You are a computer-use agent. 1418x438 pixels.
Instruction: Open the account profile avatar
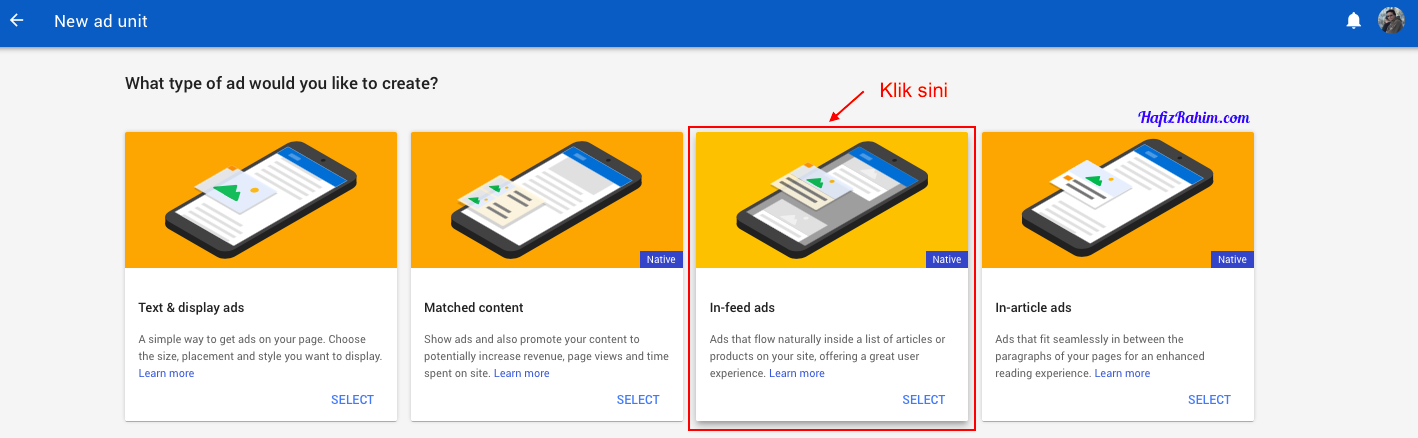1391,21
